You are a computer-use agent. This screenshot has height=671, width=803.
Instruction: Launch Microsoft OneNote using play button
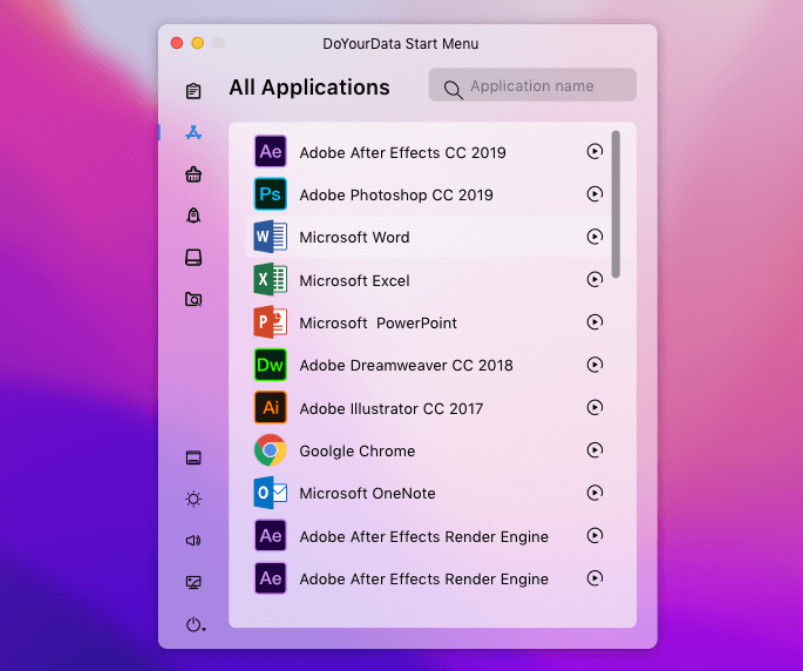coord(595,493)
